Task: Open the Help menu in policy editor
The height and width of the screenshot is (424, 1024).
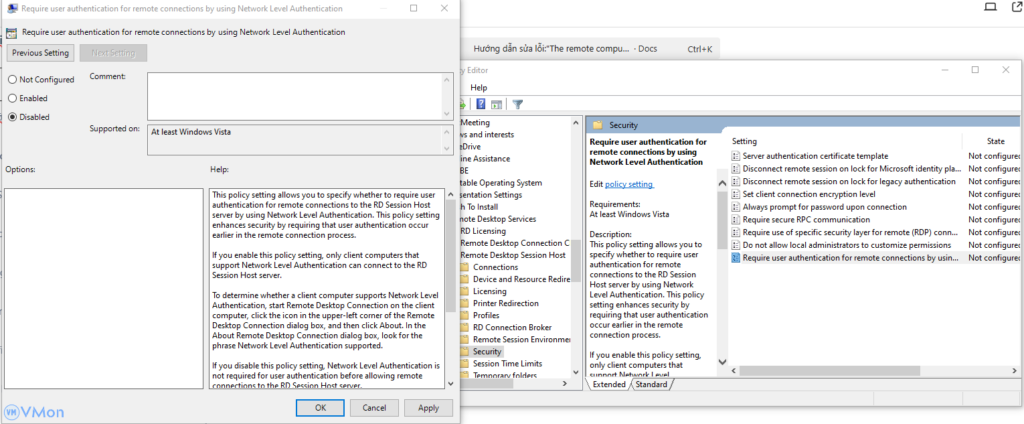Action: (479, 87)
